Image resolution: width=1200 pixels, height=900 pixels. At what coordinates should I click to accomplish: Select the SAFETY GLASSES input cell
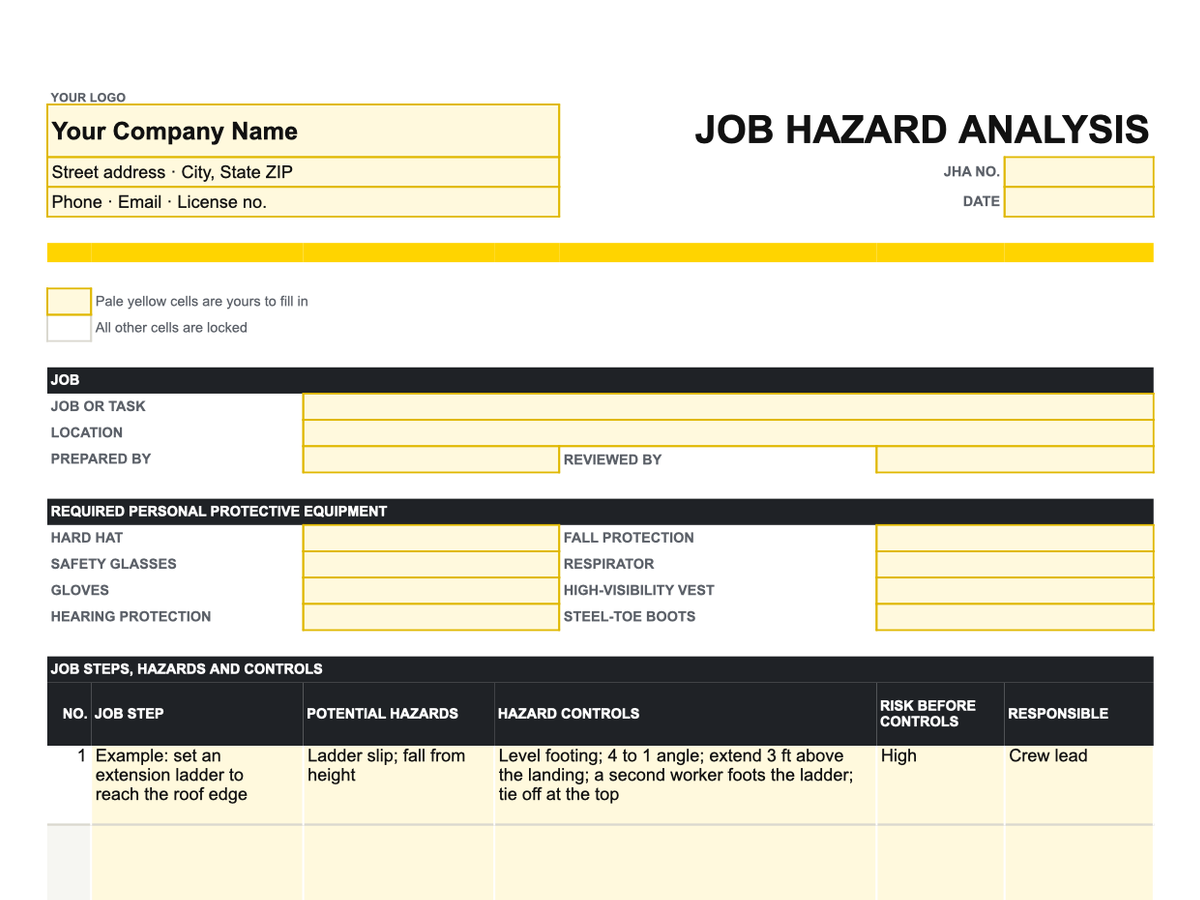(x=431, y=564)
